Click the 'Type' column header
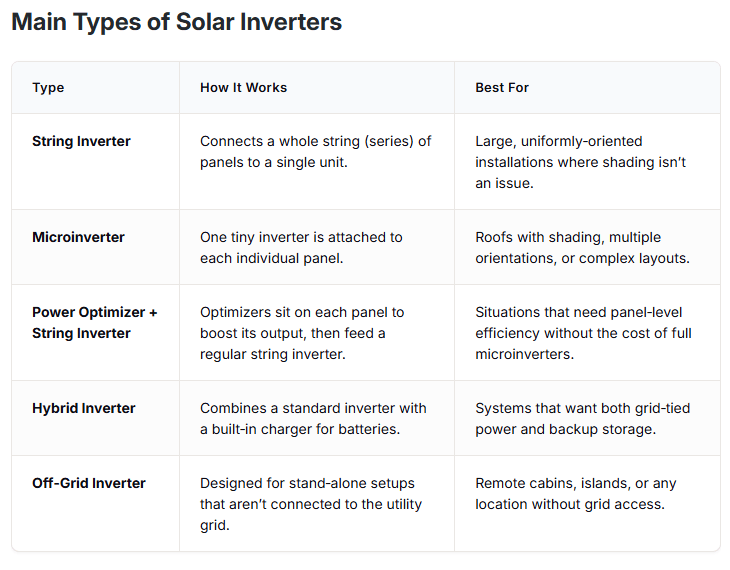The image size is (730, 570). coord(48,88)
